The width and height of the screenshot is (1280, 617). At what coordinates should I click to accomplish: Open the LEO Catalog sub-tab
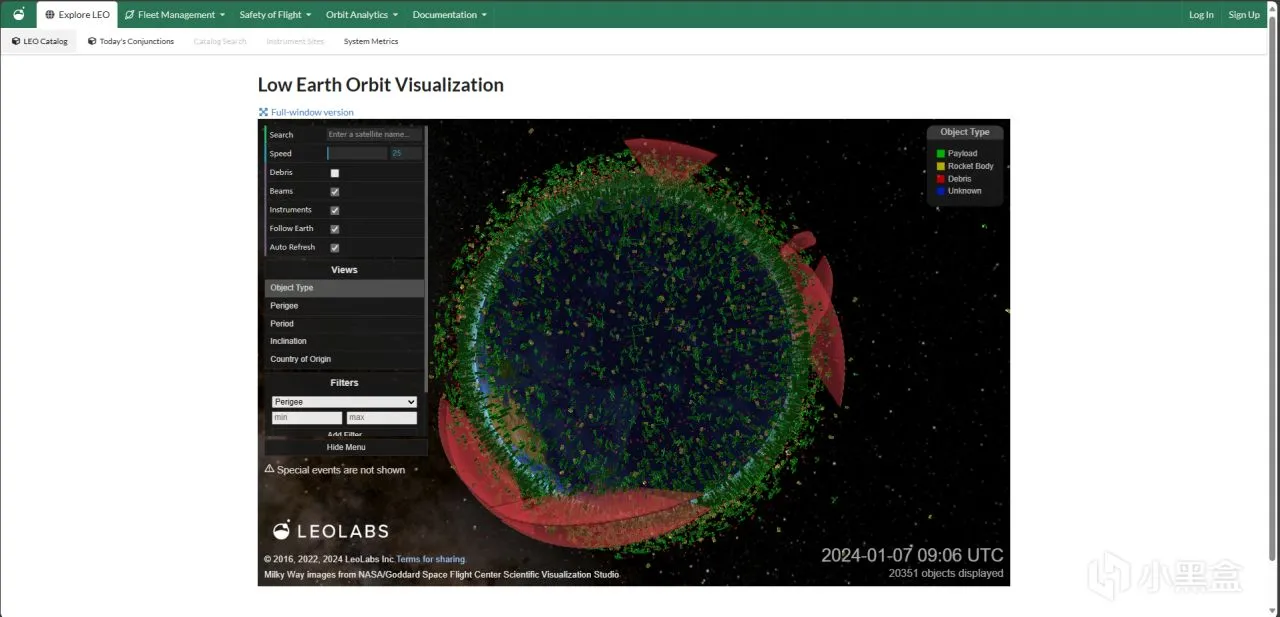[x=40, y=41]
